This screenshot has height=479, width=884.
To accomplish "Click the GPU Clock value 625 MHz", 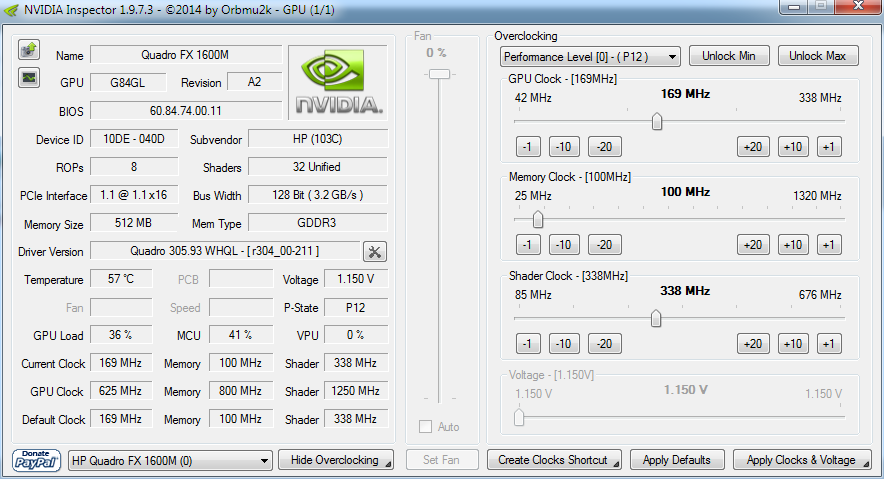I will tap(121, 391).
